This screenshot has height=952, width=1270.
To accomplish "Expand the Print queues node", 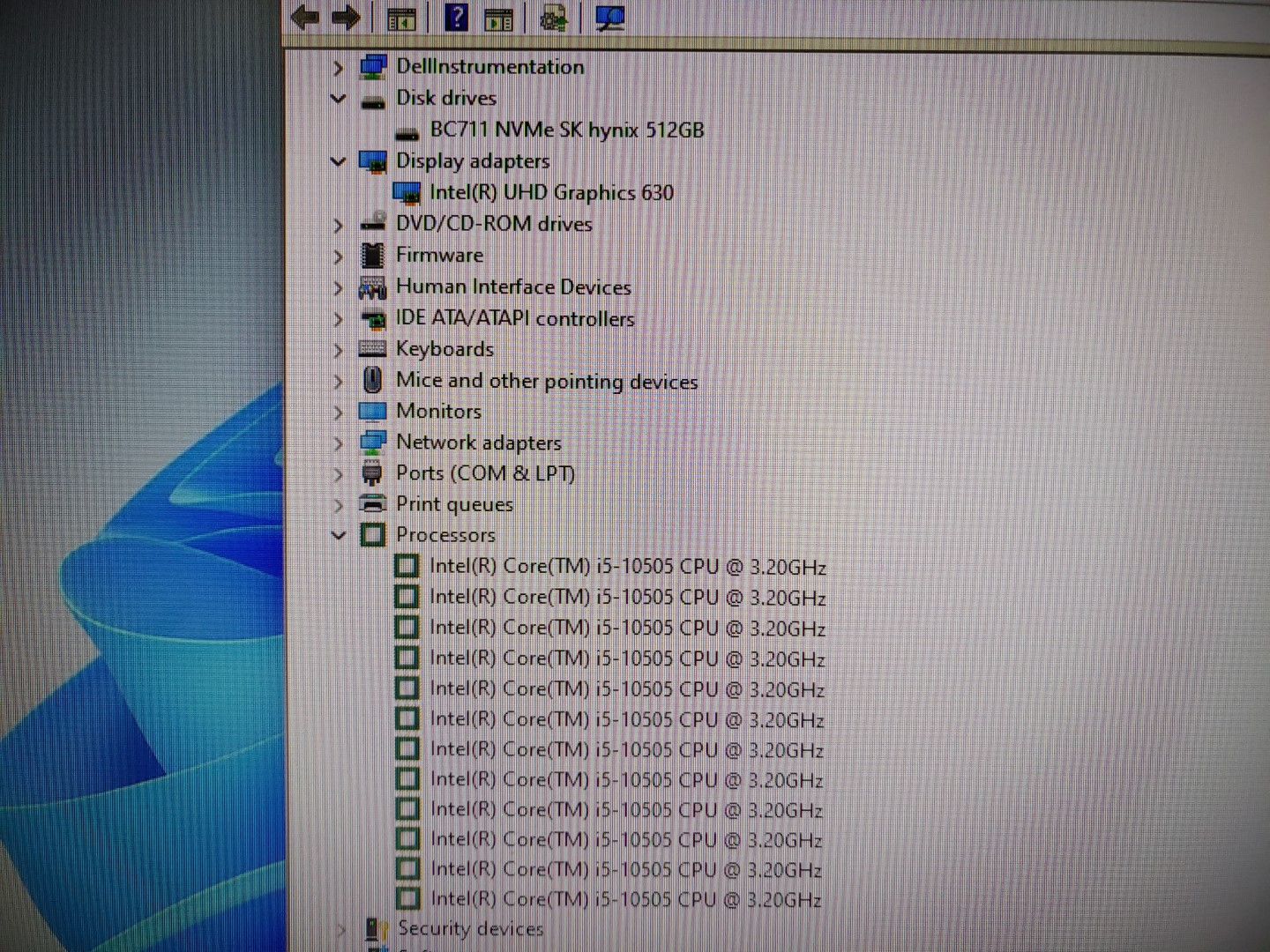I will click(x=338, y=505).
